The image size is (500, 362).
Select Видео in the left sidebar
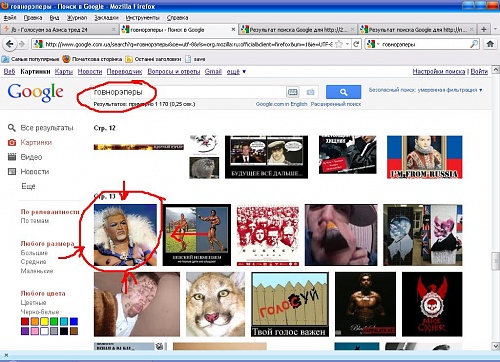coord(31,157)
